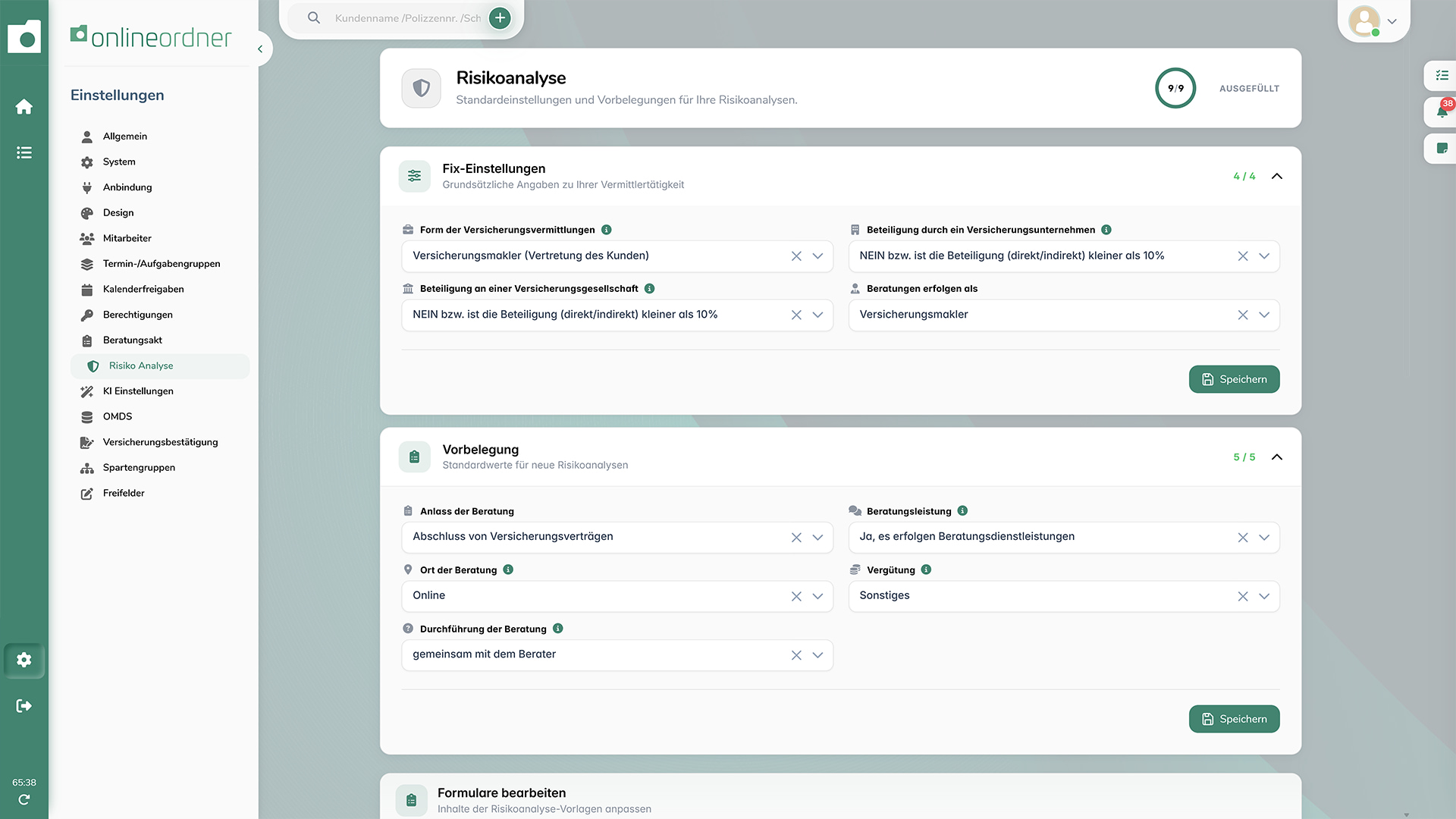Show info for Beteiligung durch ein Versicherungsunternehmen
This screenshot has height=819, width=1456.
point(1106,230)
